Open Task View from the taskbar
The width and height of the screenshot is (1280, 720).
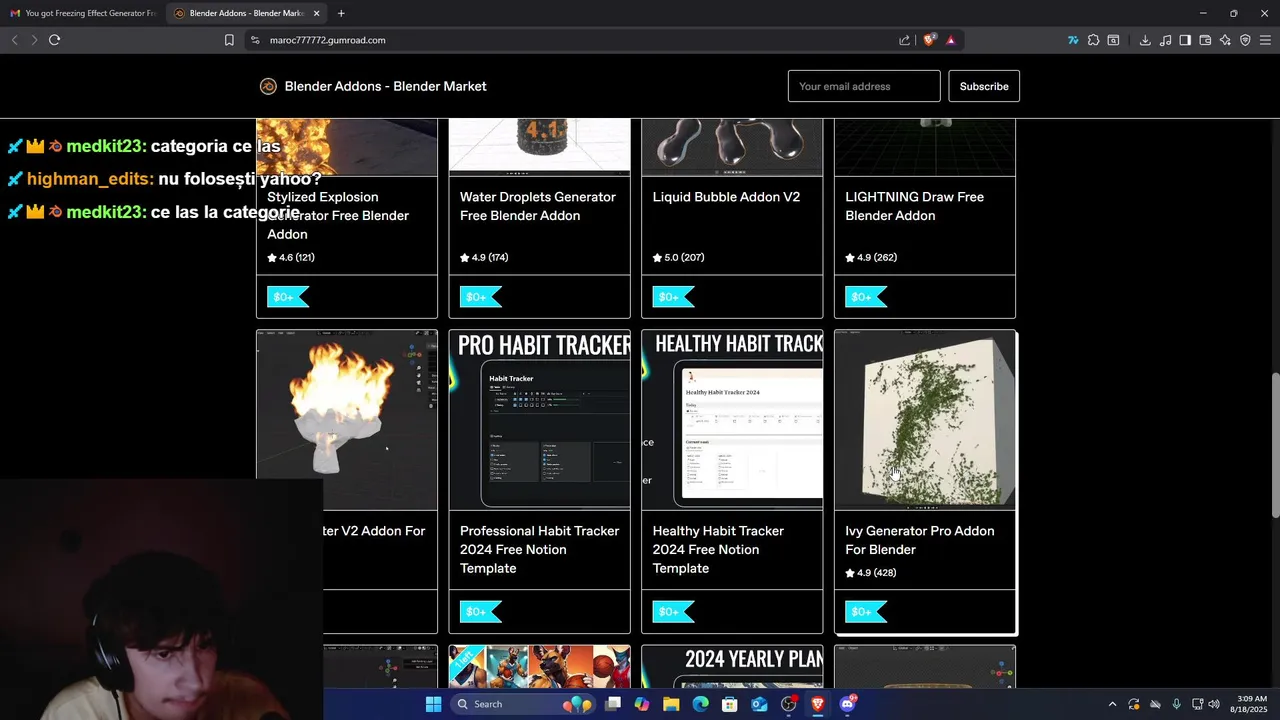[612, 704]
